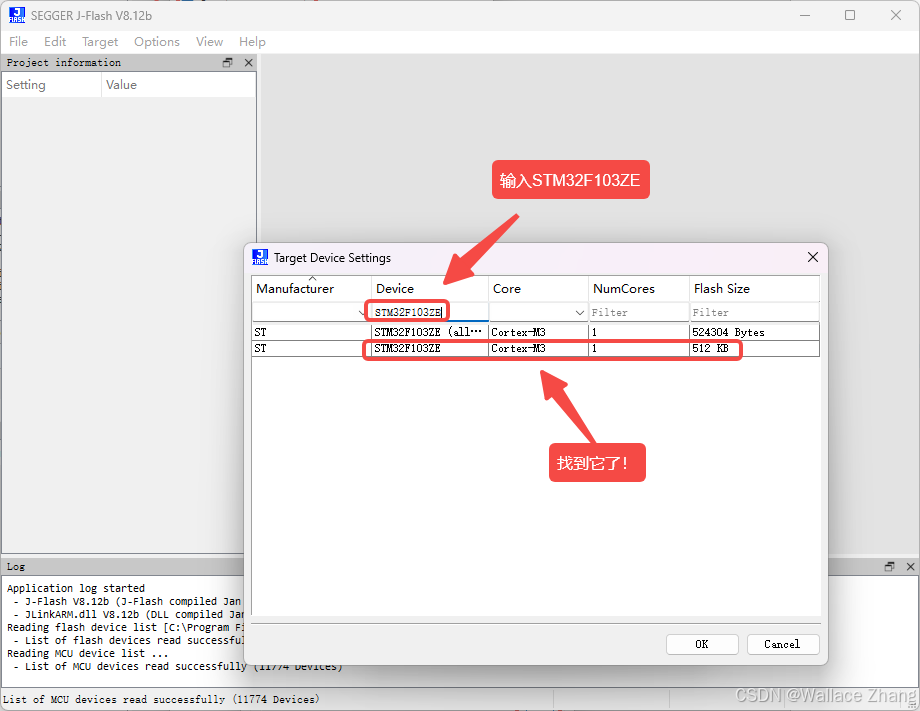This screenshot has height=711, width=920.
Task: Click Cortex-M3 in the 512 KB row
Action: (538, 348)
